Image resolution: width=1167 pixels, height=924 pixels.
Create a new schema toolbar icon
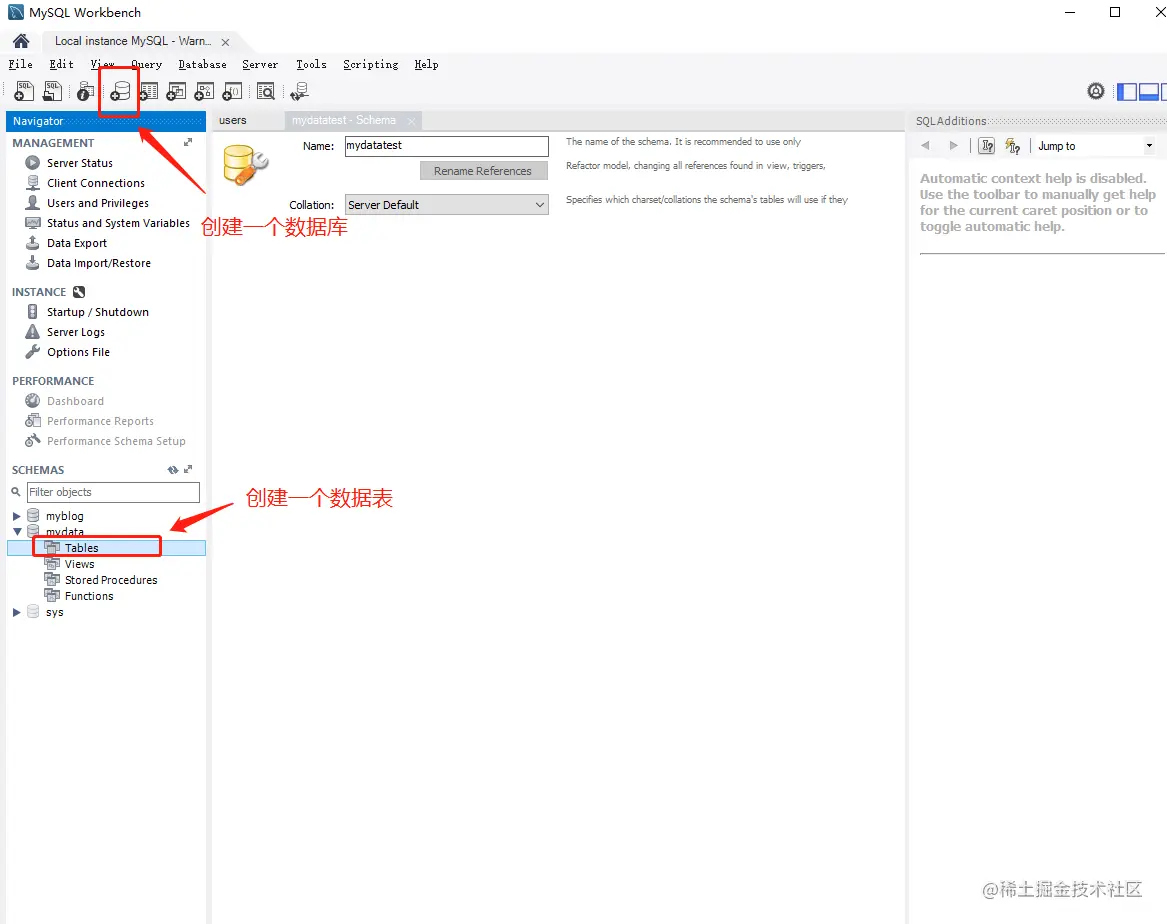click(120, 92)
